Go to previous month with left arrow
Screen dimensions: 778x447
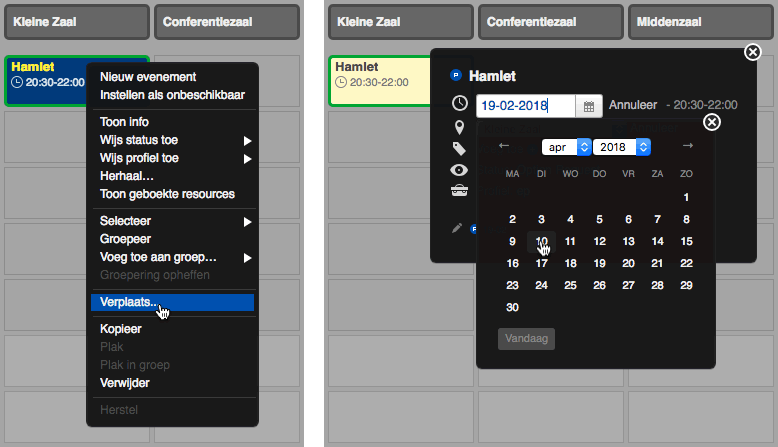504,146
